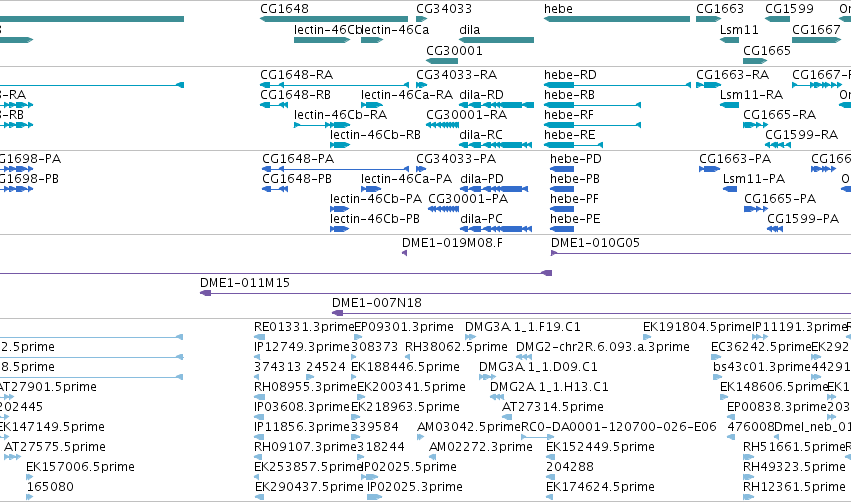This screenshot has height=502, width=851.
Task: Click the dila gene feature bar
Action: (x=497, y=40)
